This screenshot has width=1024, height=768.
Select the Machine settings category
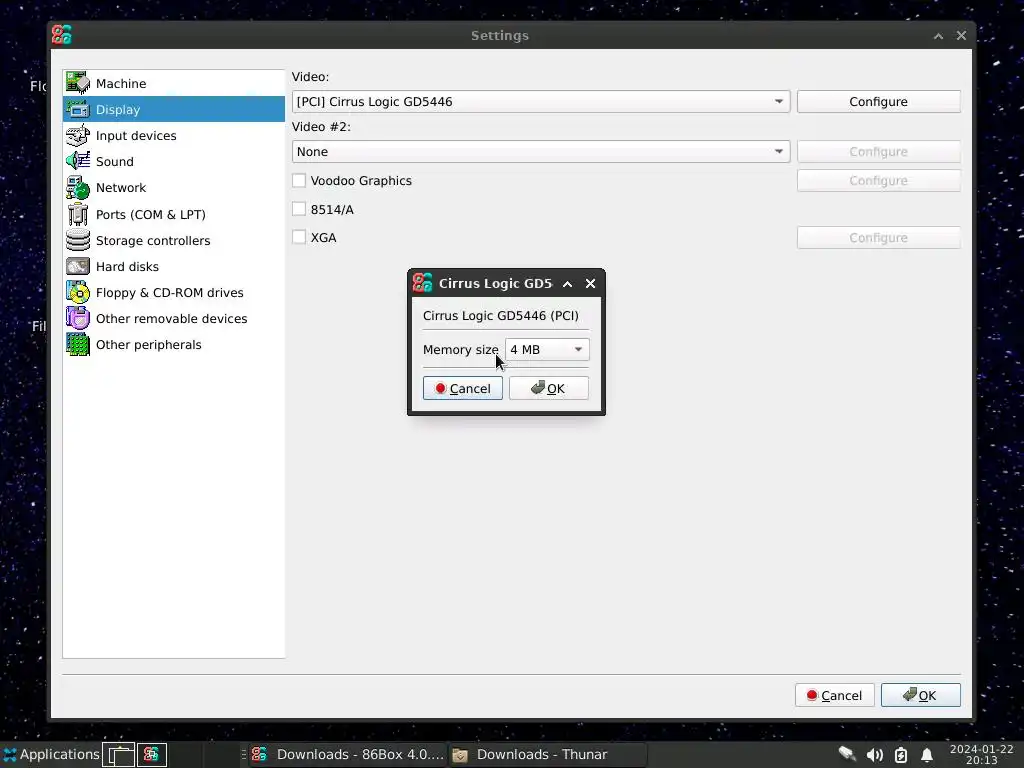click(x=174, y=83)
